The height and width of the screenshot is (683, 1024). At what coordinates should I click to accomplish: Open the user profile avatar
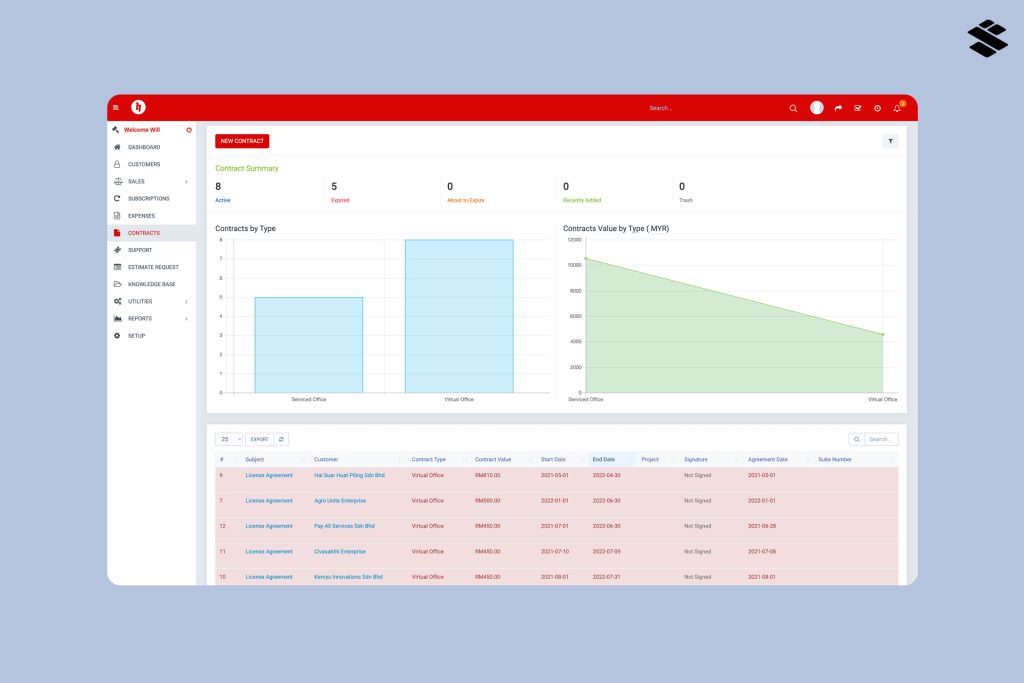pyautogui.click(x=816, y=108)
